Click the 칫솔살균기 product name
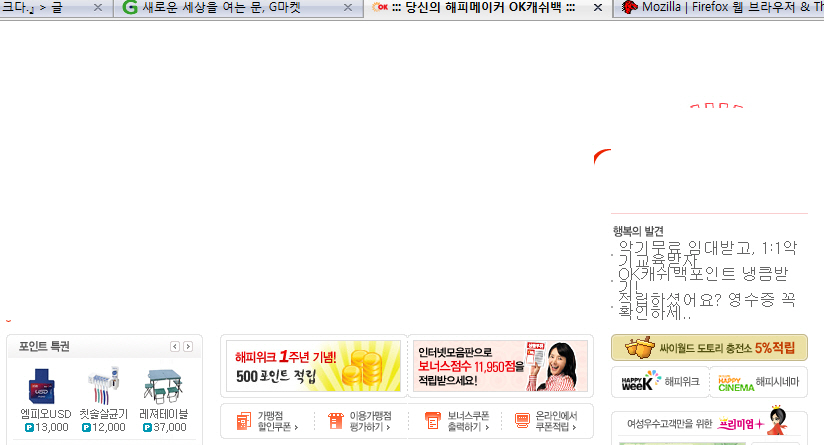824x445 pixels. (x=104, y=414)
